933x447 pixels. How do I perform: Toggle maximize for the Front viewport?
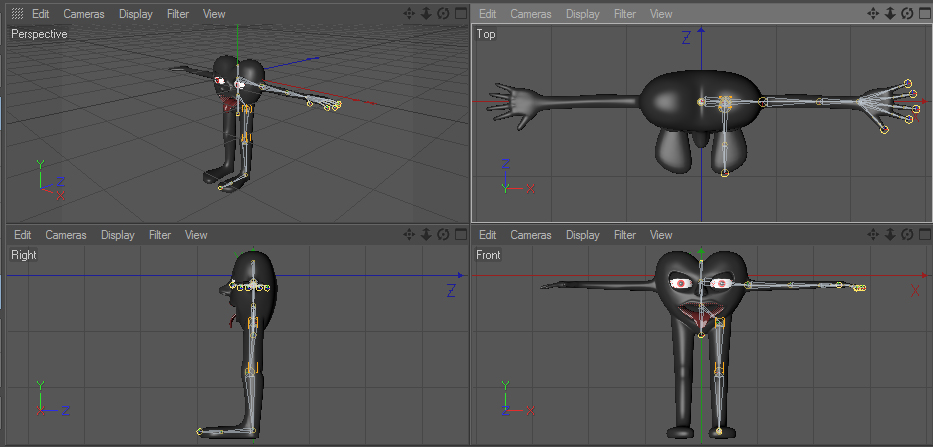[x=924, y=235]
